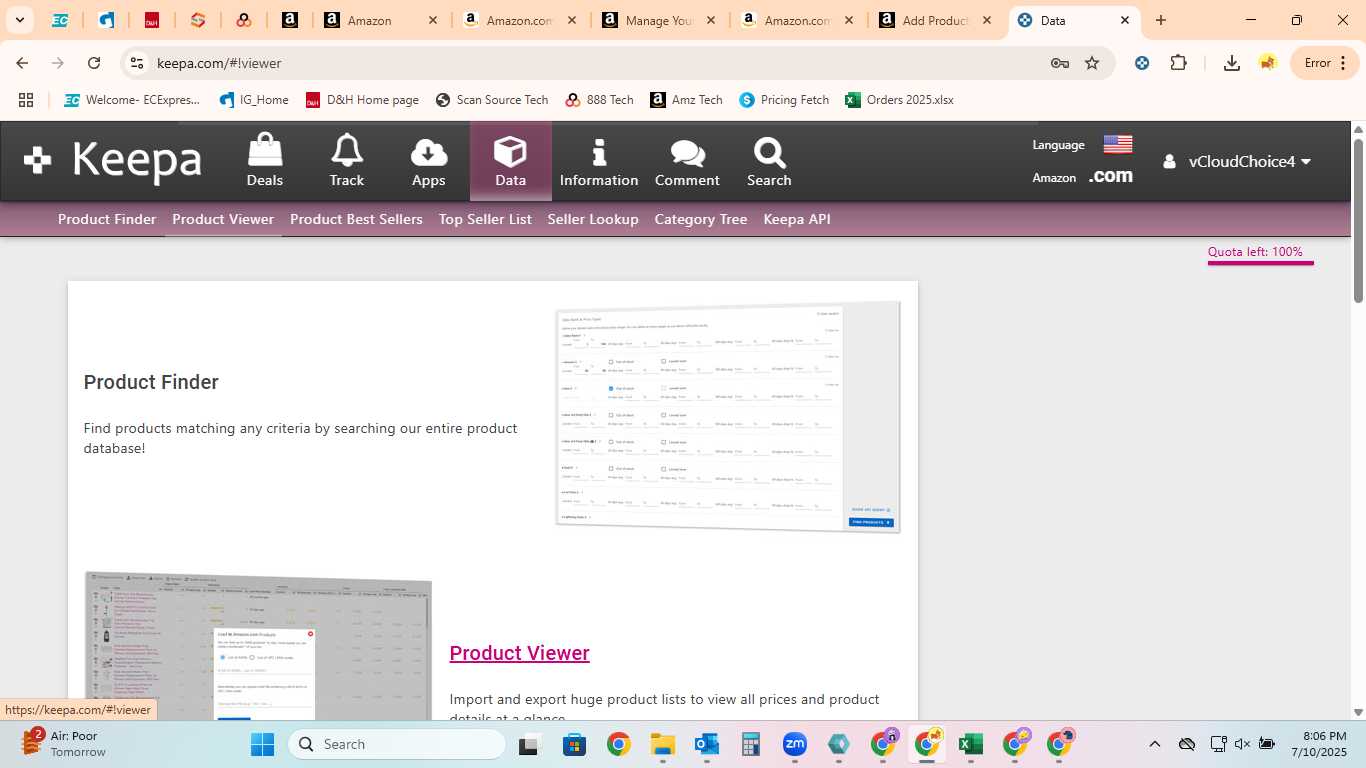Click the Product Finder heading

[151, 382]
